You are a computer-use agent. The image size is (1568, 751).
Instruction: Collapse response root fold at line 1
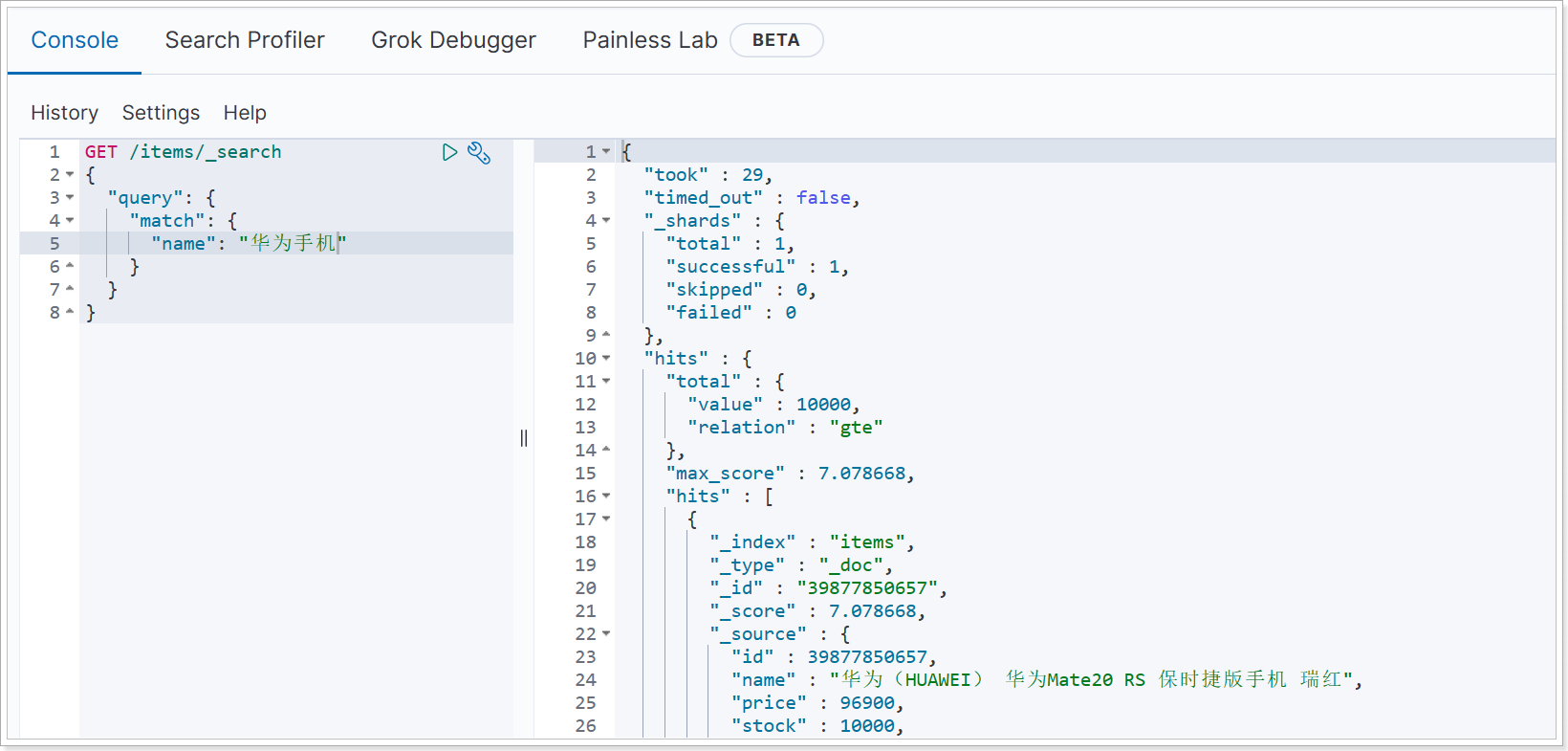pos(606,152)
